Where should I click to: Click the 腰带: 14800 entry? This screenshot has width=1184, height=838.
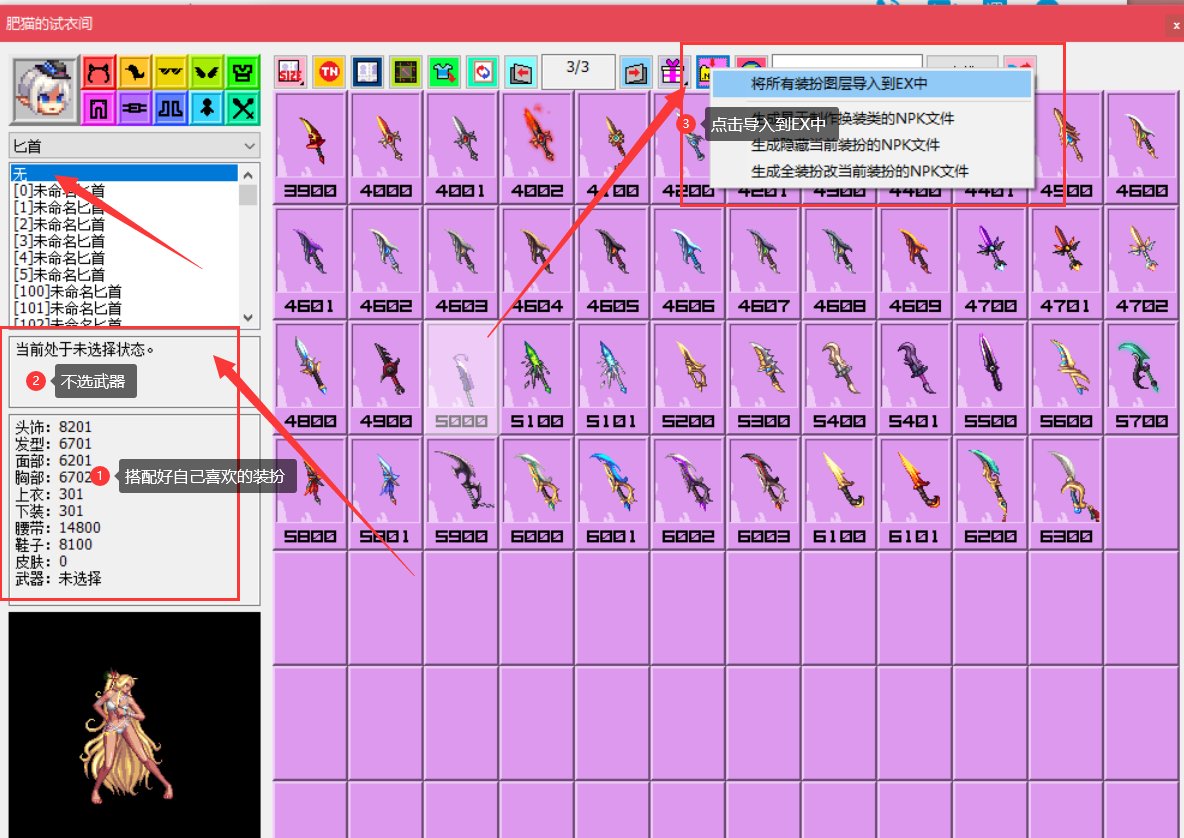coord(57,528)
